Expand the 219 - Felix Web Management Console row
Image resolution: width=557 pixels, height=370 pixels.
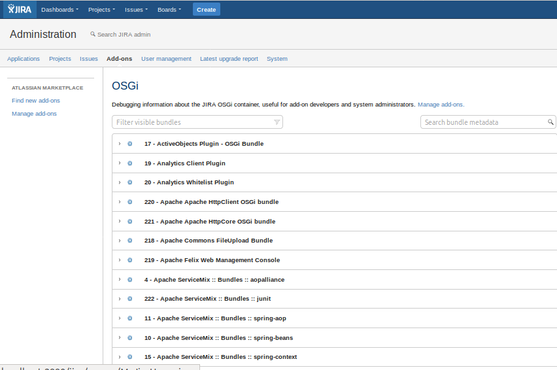(120, 260)
